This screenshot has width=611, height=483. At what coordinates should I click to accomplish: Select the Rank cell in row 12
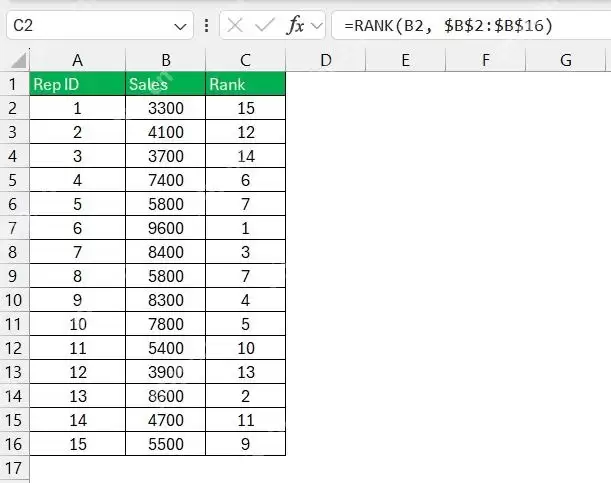click(x=245, y=348)
